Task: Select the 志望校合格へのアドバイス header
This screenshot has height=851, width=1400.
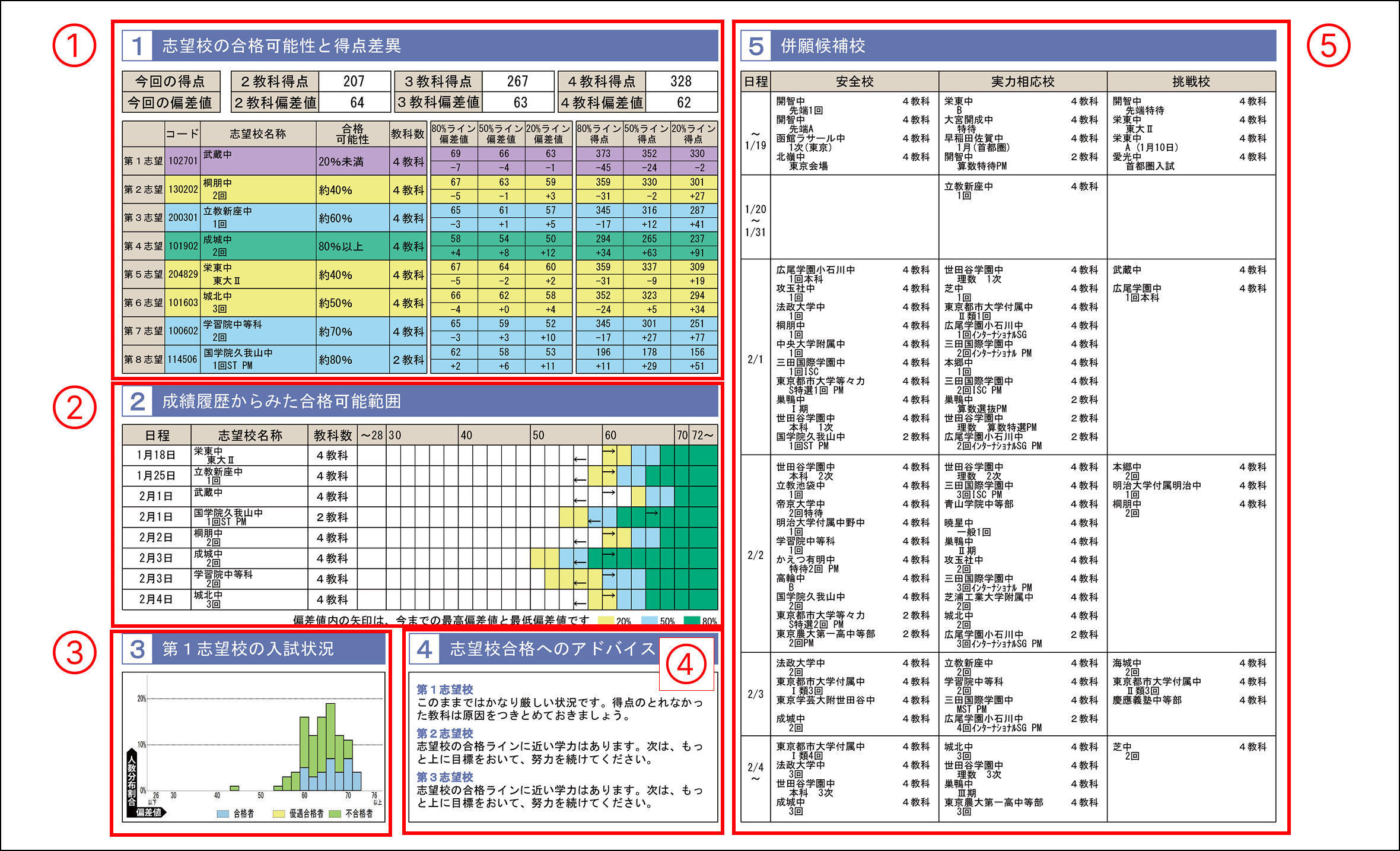Action: tap(552, 649)
